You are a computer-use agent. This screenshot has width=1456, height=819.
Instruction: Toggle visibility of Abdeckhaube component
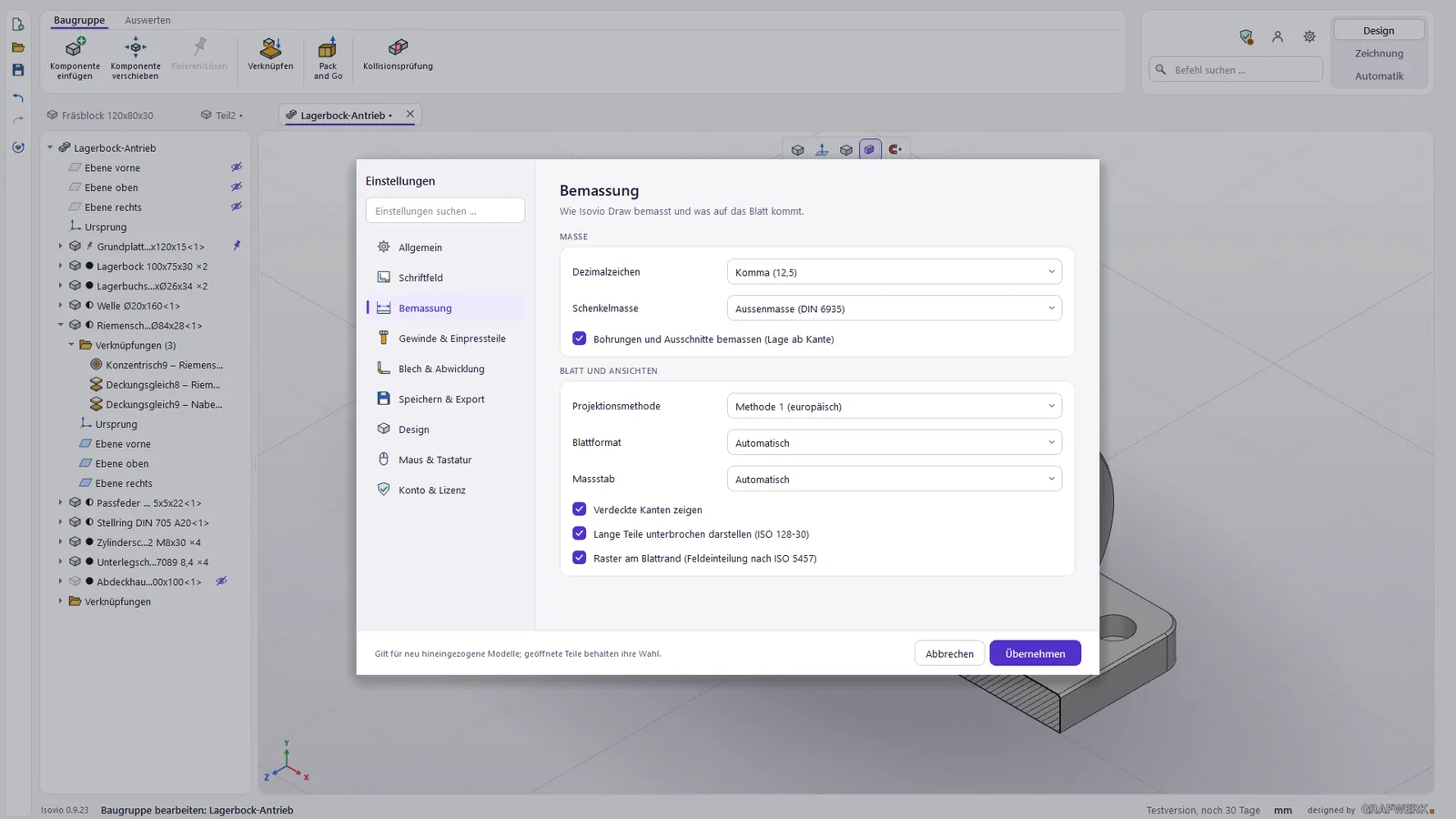[x=221, y=581]
